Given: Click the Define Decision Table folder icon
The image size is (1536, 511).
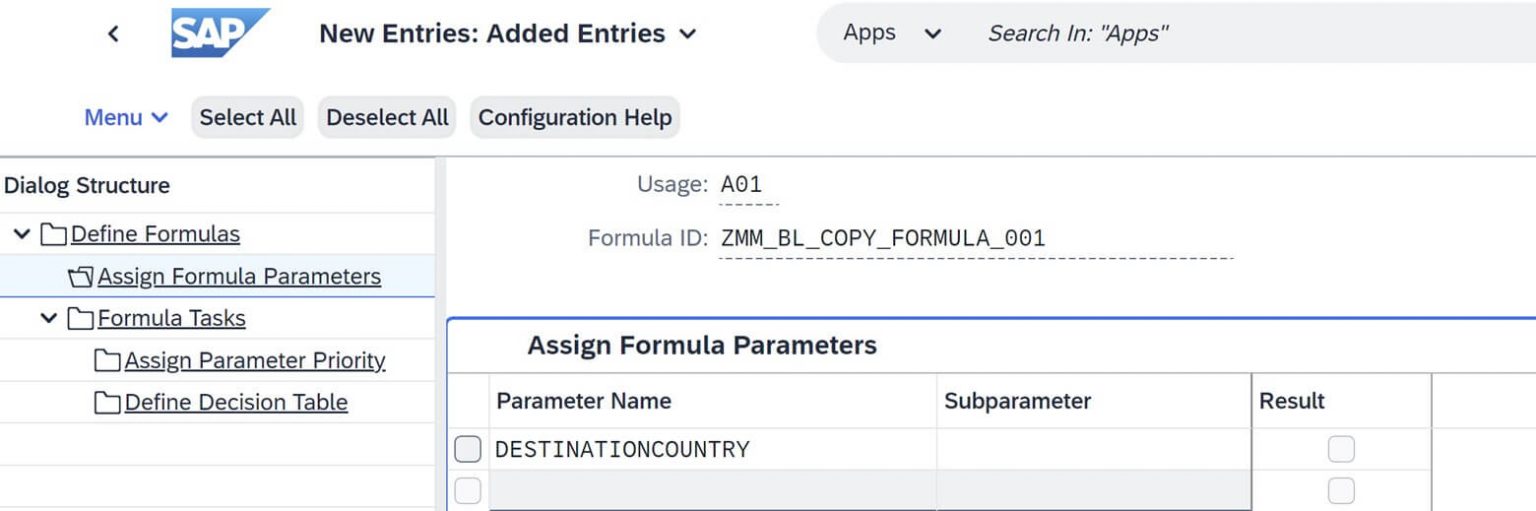Looking at the screenshot, I should [x=107, y=403].
